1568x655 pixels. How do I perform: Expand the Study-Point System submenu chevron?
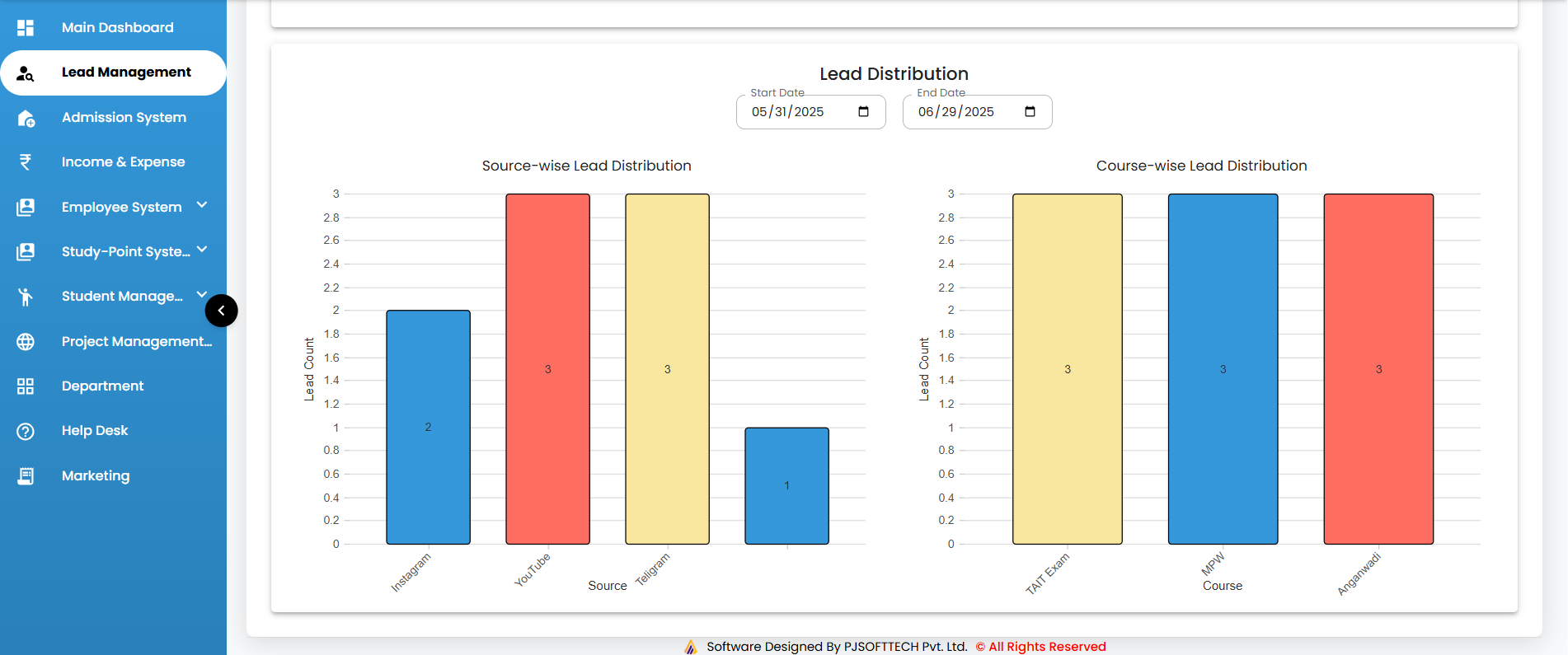[202, 250]
